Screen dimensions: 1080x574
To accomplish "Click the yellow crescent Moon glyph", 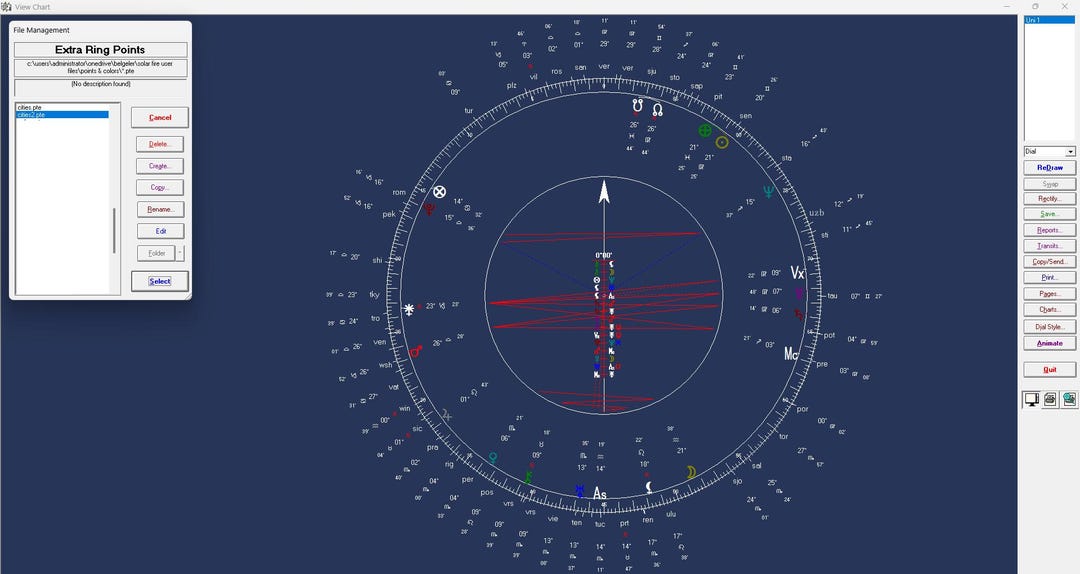I will (x=691, y=472).
